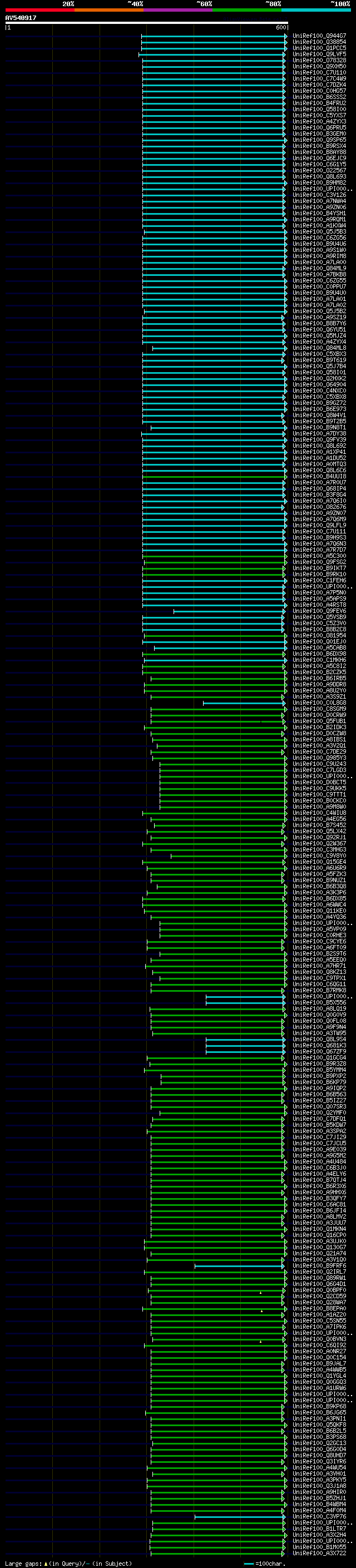Click the UniRef100_O22567 label
This screenshot has width=356, height=1568.
coord(319,170)
